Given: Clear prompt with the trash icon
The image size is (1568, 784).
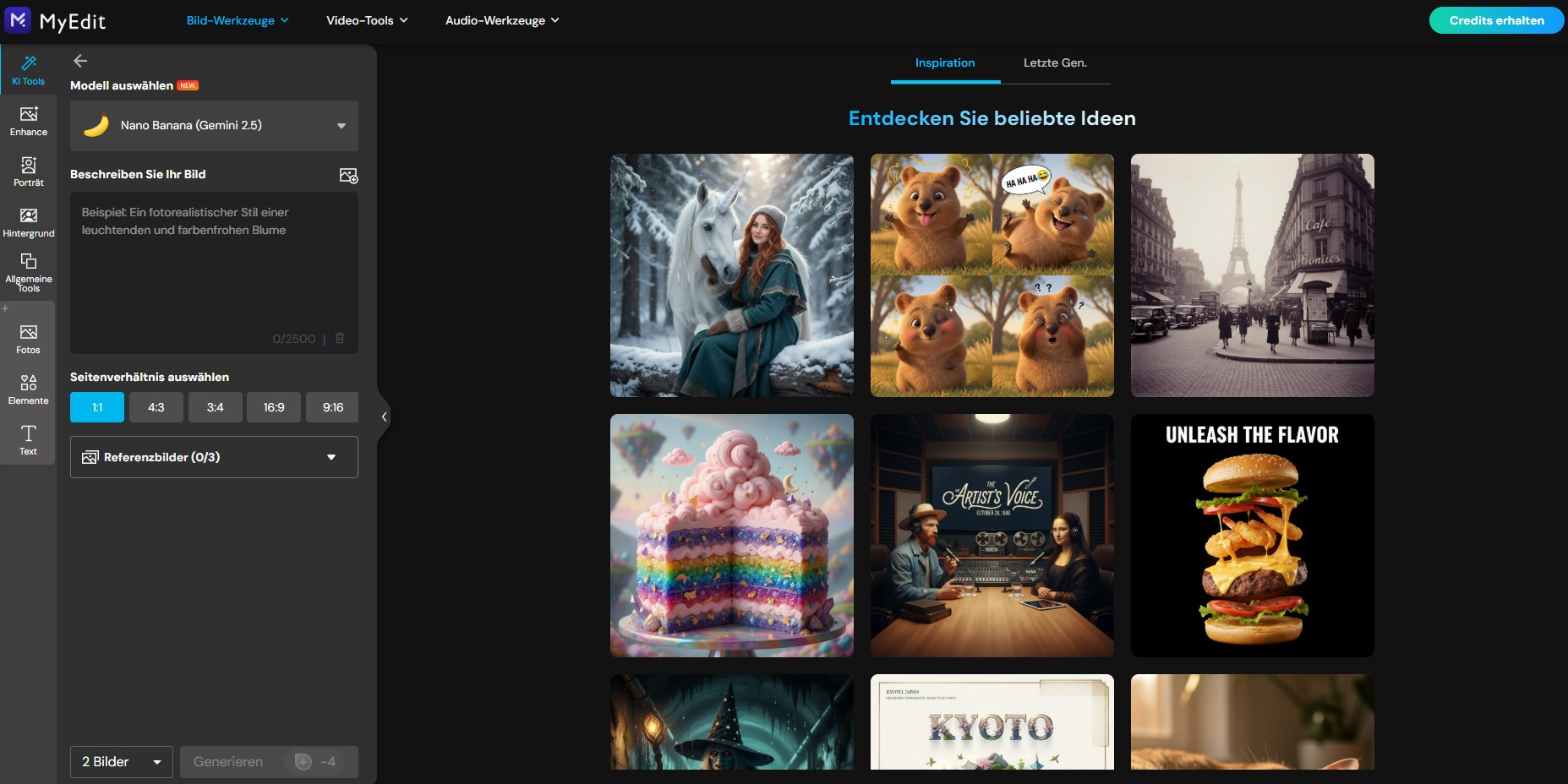Looking at the screenshot, I should click(x=340, y=338).
